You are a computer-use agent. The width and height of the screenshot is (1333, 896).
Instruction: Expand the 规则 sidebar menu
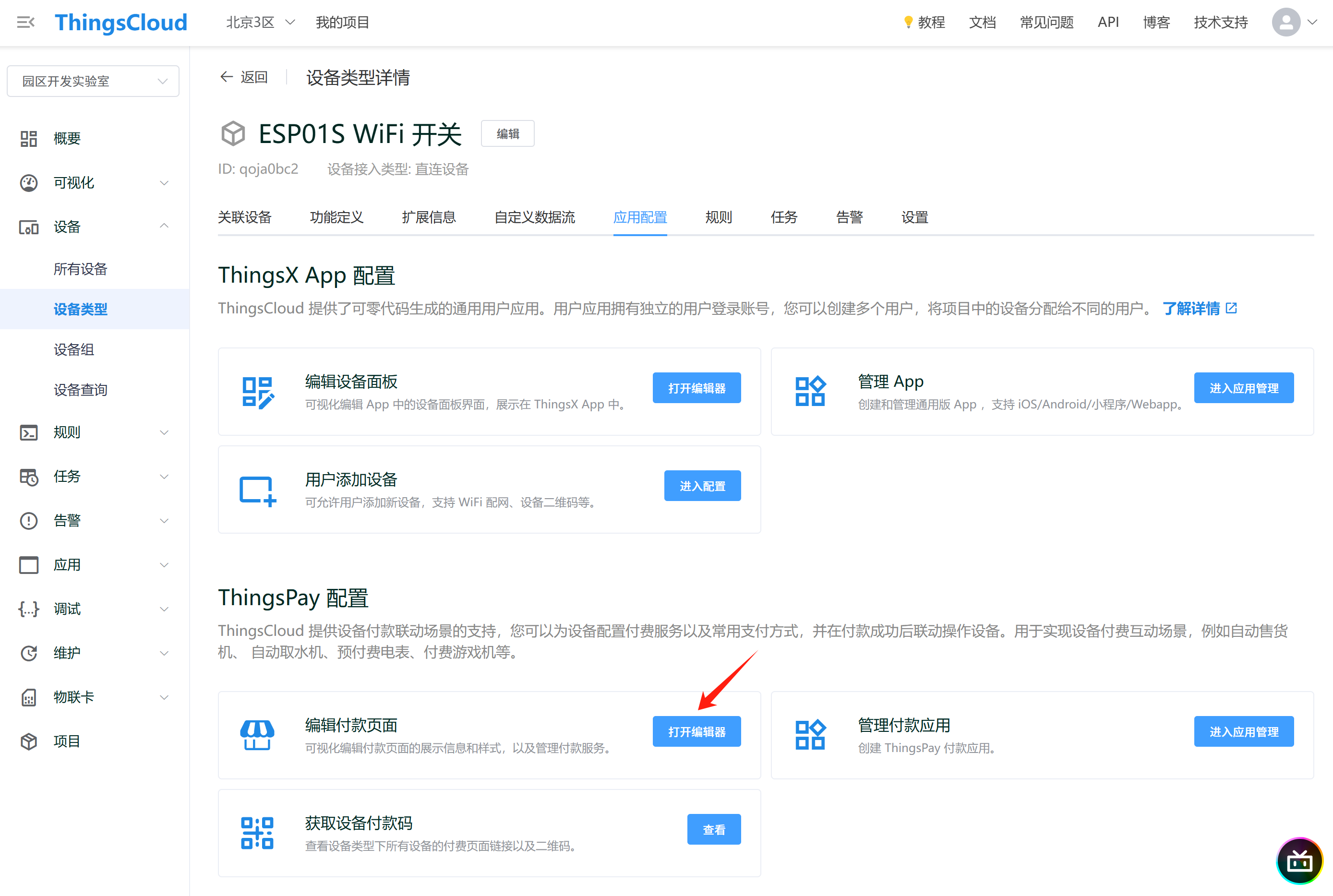tap(164, 432)
